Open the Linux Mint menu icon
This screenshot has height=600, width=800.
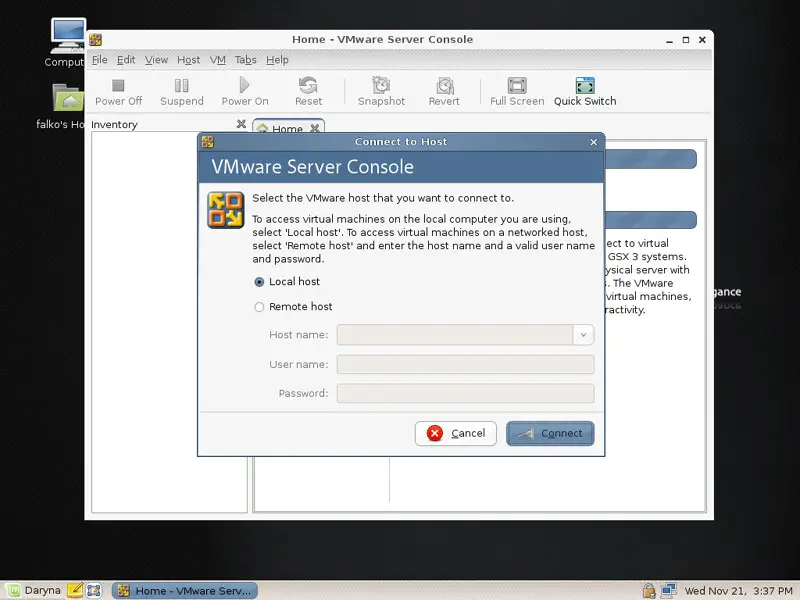13,591
